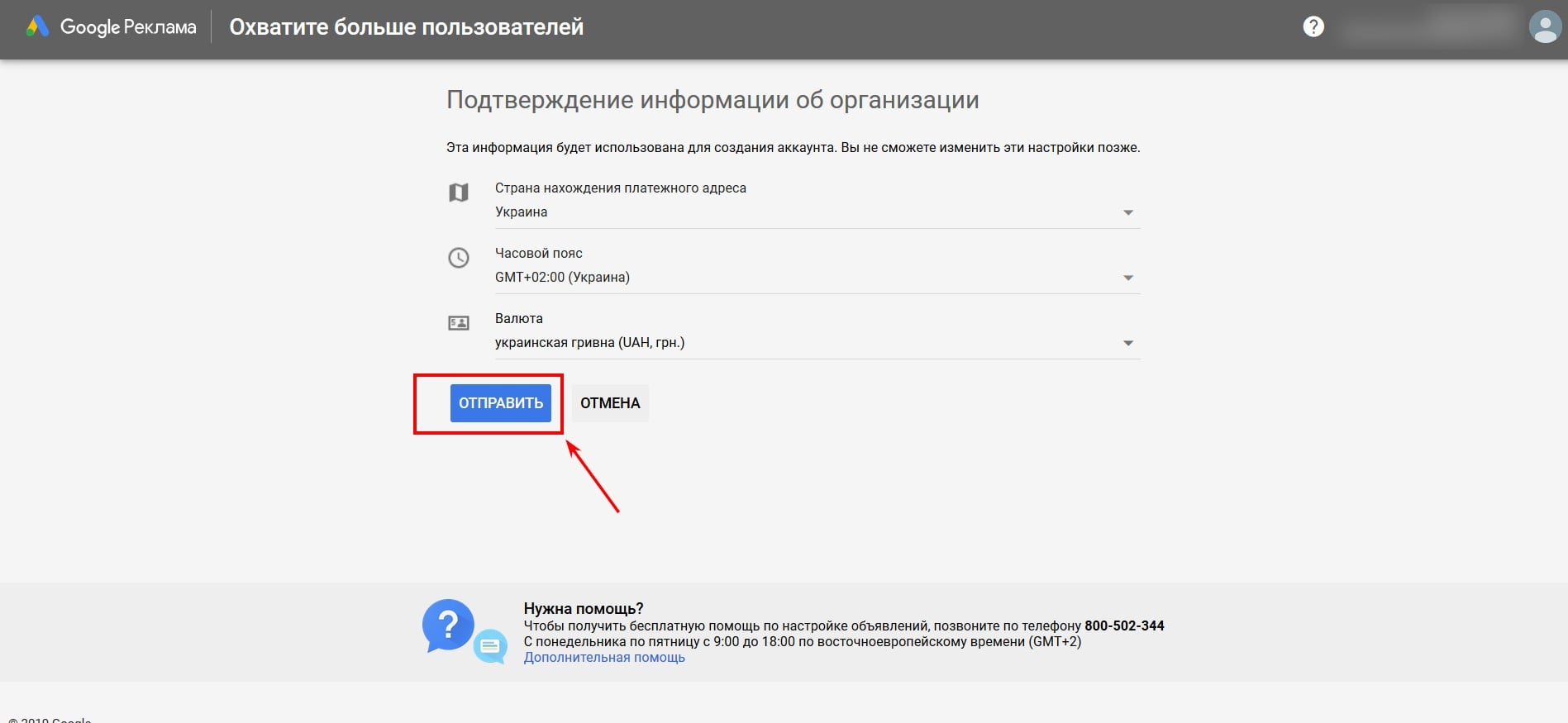Expand the billing country dropdown arrow
The height and width of the screenshot is (723, 1568).
pyautogui.click(x=1128, y=213)
